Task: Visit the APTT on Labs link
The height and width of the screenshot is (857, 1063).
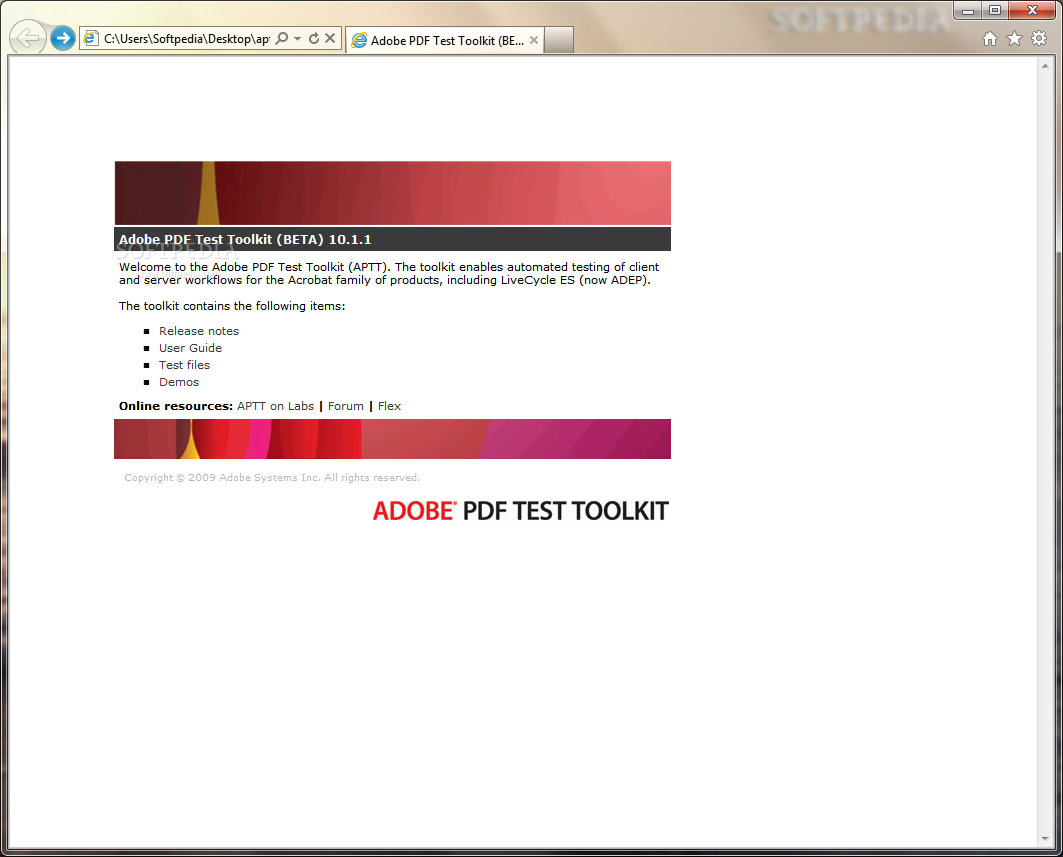Action: [275, 406]
